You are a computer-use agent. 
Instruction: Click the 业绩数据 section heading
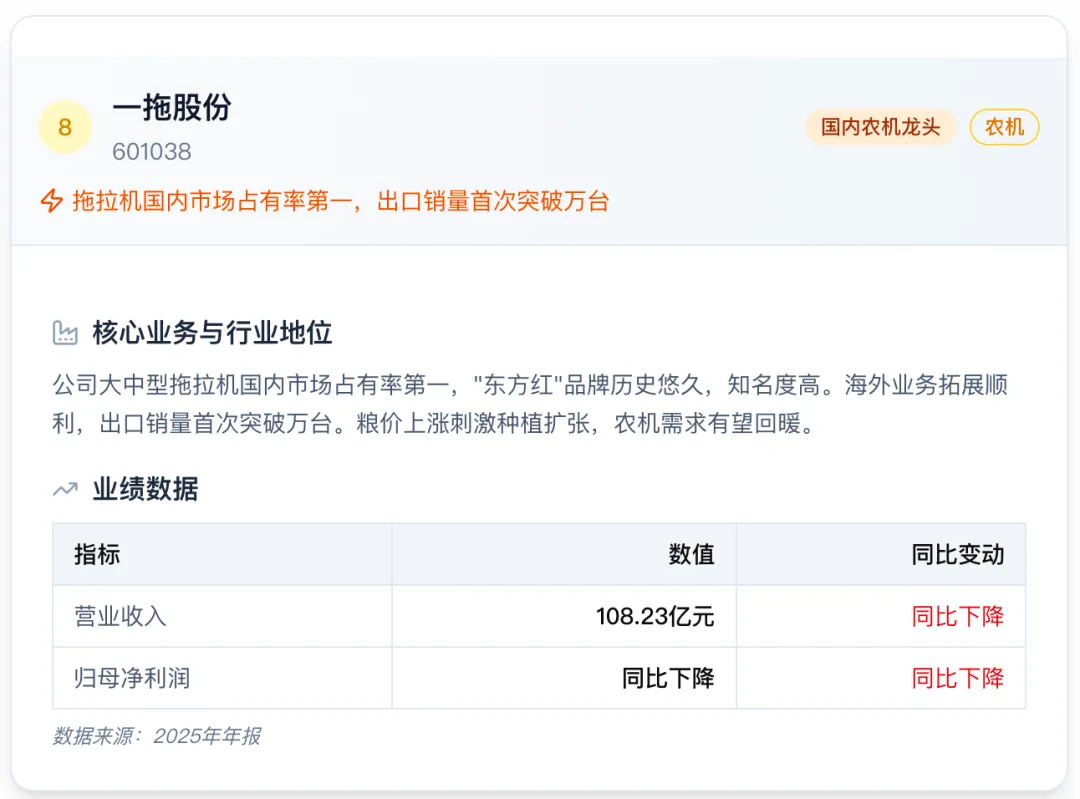click(x=145, y=490)
